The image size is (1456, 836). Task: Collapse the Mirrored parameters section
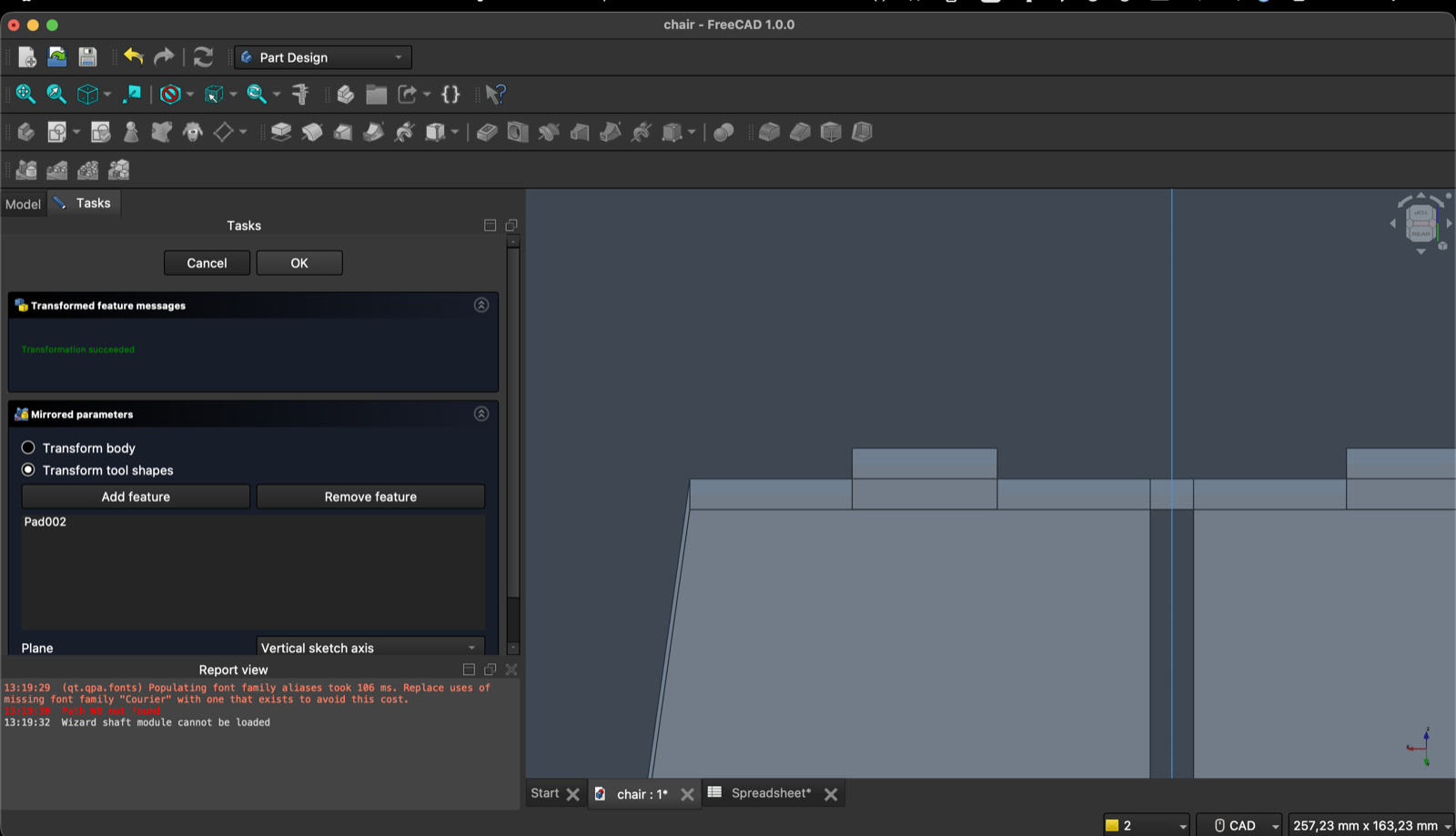click(481, 414)
